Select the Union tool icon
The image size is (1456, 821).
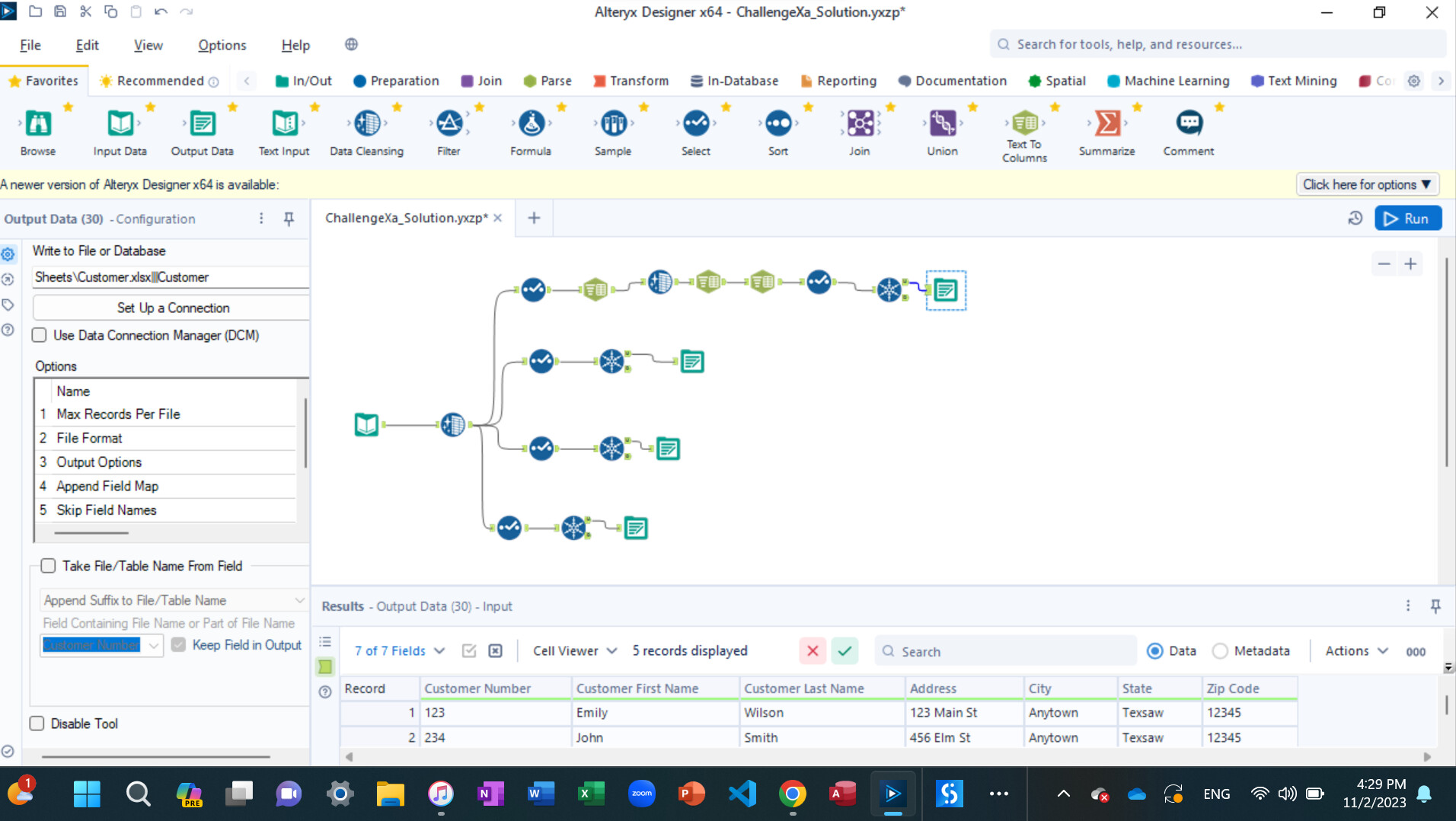(942, 123)
